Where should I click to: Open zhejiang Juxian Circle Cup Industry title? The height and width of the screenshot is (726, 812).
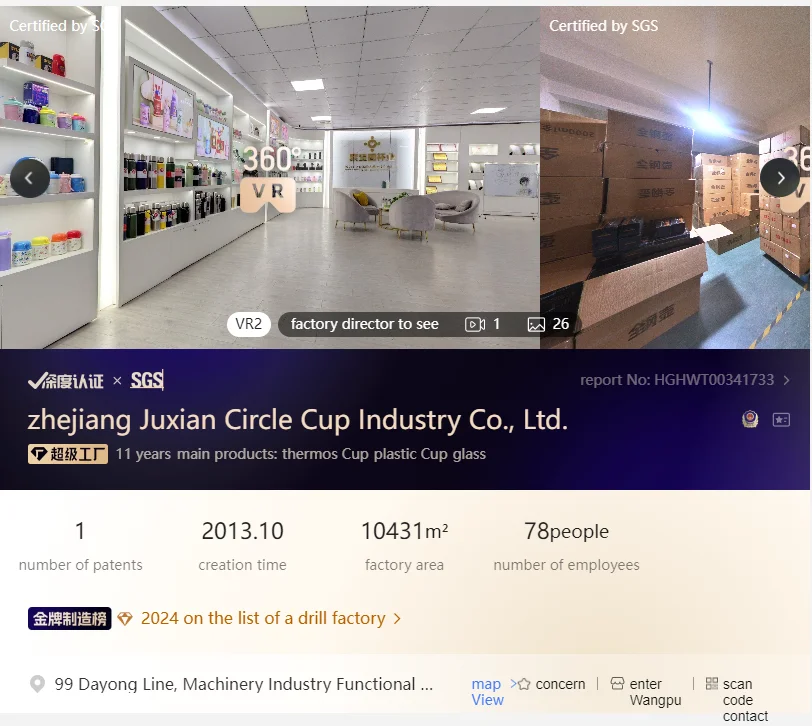[298, 419]
